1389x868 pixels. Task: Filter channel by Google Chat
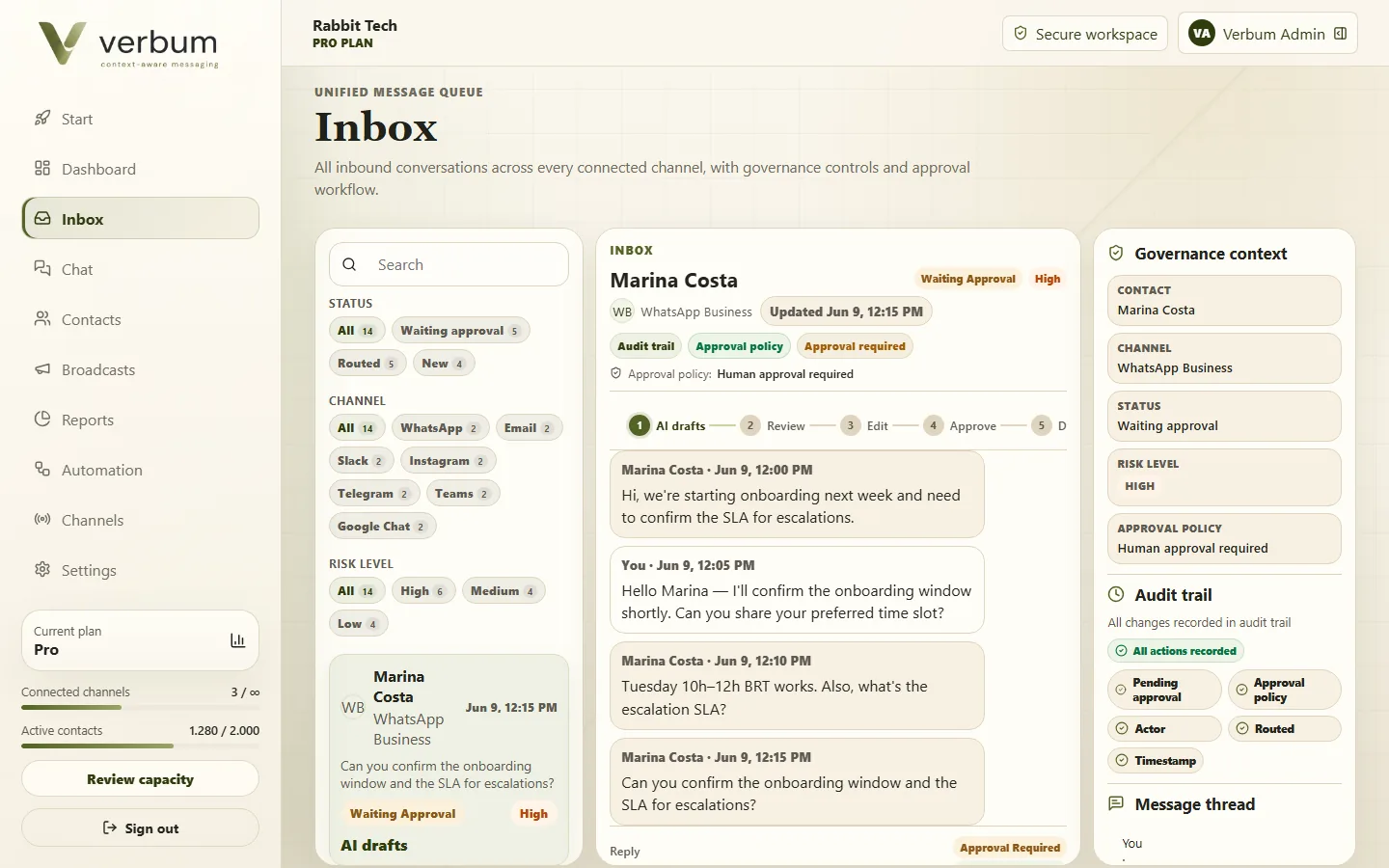[382, 527]
